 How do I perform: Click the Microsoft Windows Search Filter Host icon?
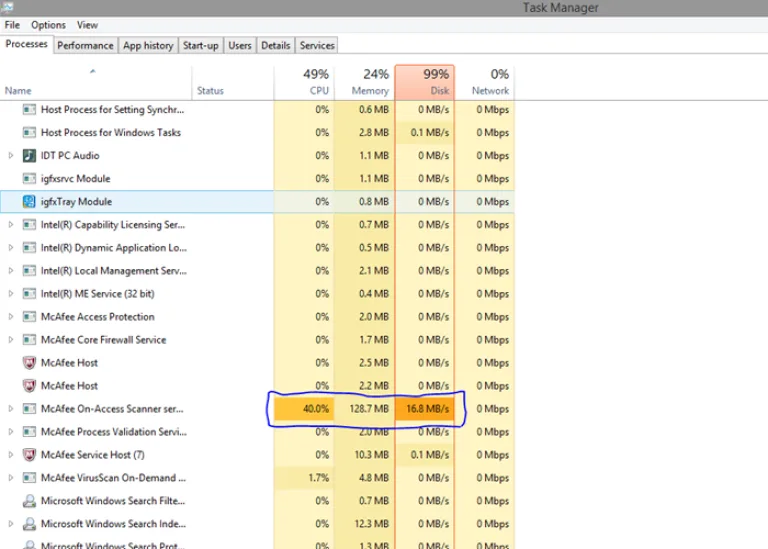pos(29,501)
